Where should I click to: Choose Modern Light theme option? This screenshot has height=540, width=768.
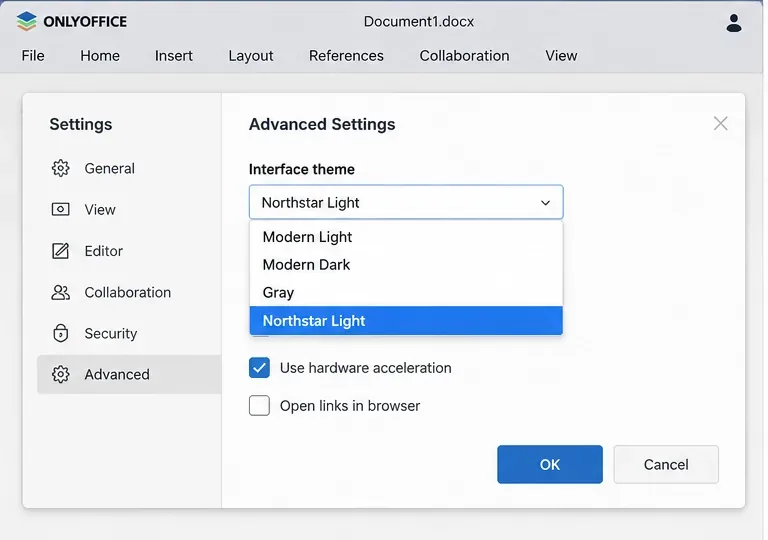pos(406,237)
